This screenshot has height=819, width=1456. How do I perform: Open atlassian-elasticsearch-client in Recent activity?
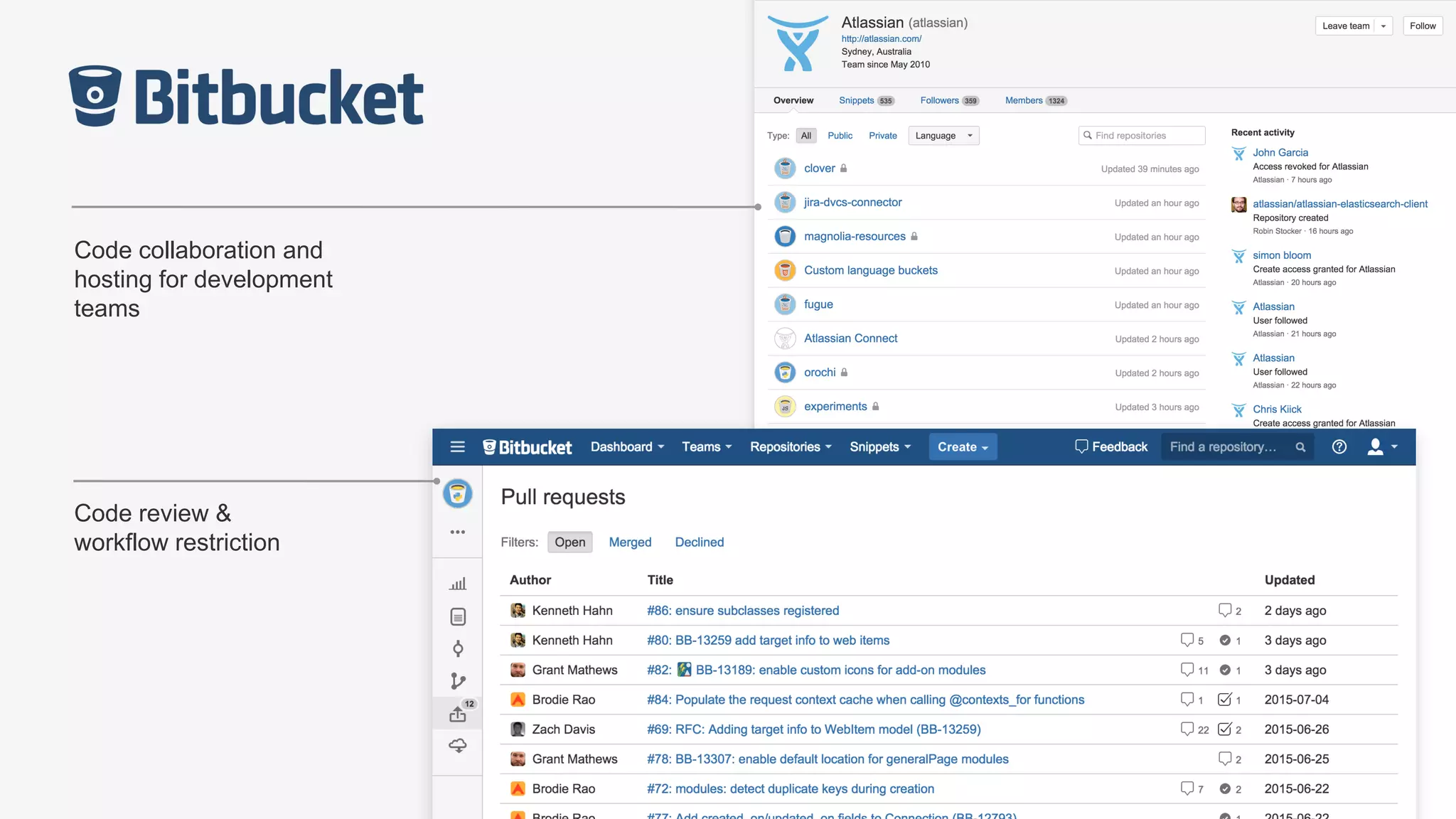point(1340,204)
